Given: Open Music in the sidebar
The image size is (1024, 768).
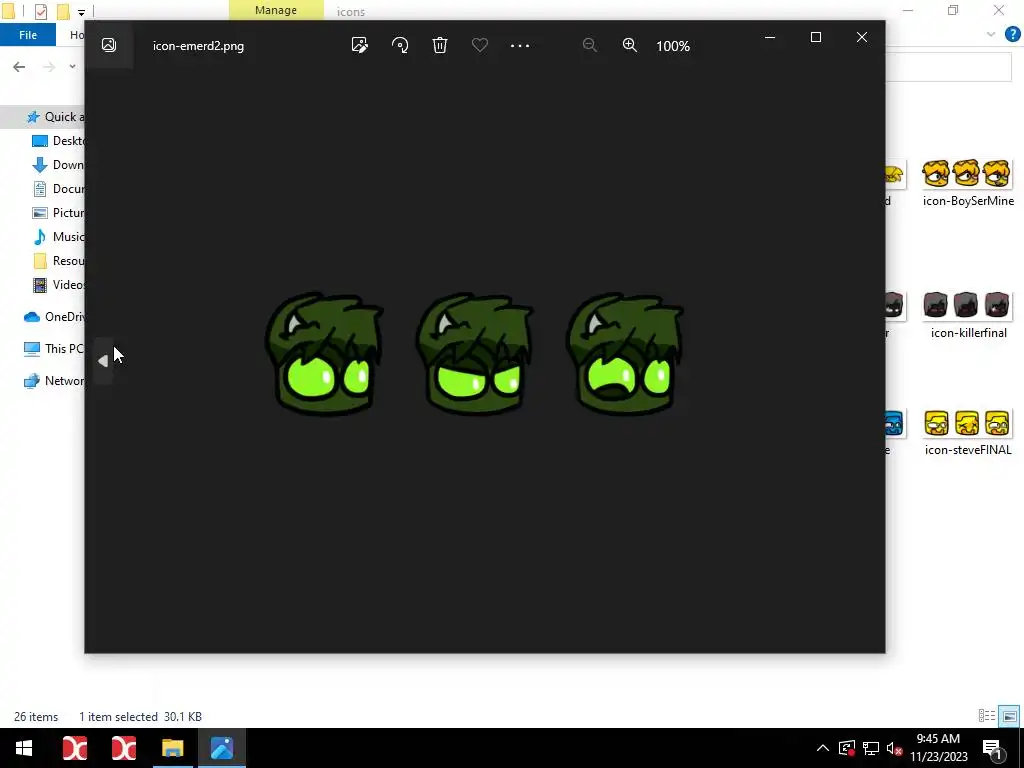Looking at the screenshot, I should point(58,236).
